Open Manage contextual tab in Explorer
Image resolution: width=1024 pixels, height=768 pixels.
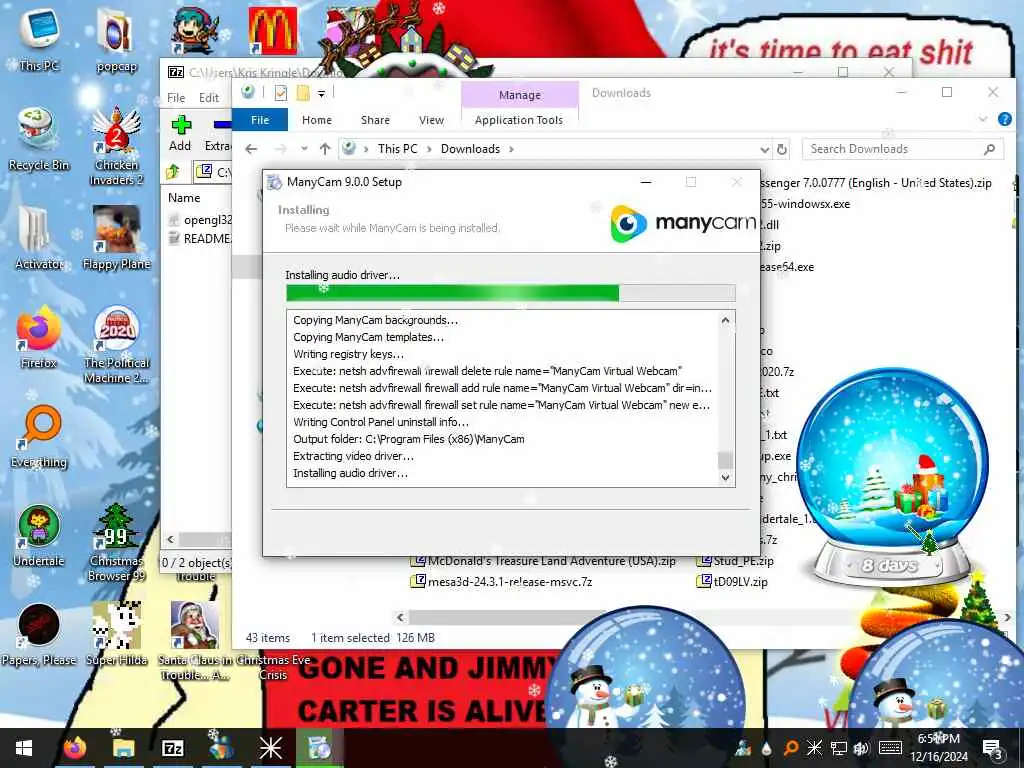[520, 95]
